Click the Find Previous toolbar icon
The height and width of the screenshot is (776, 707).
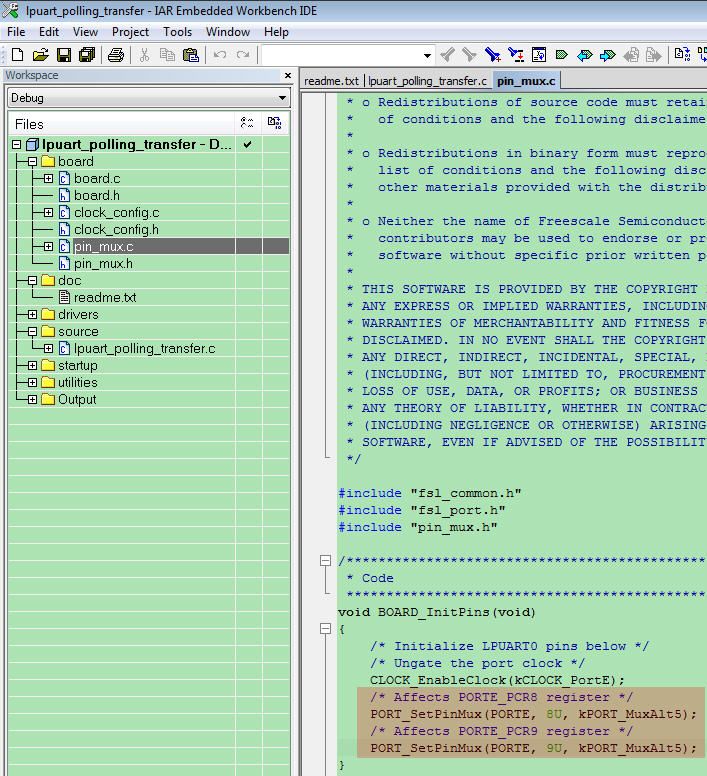tap(447, 54)
